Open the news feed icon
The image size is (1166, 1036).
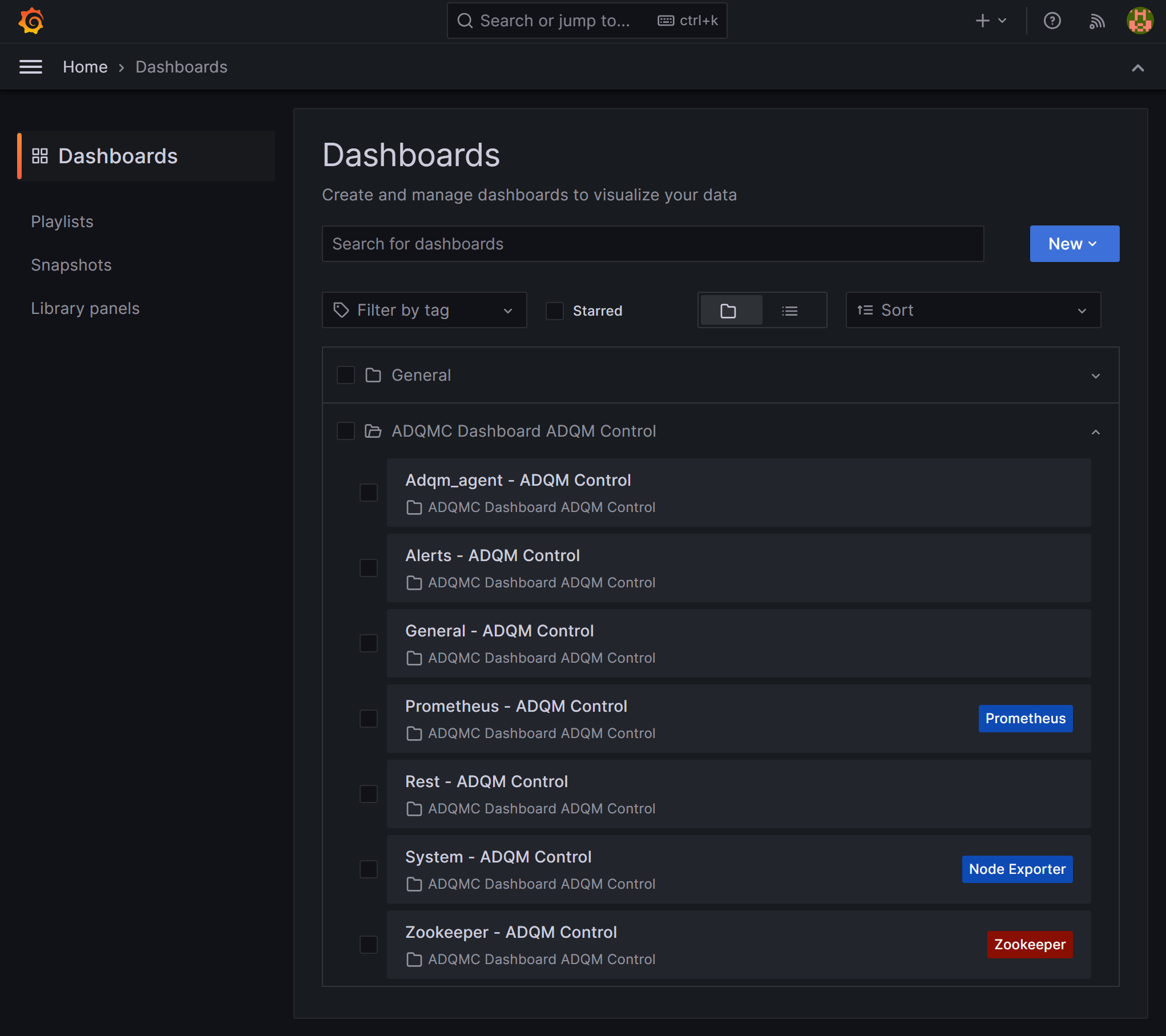point(1096,21)
